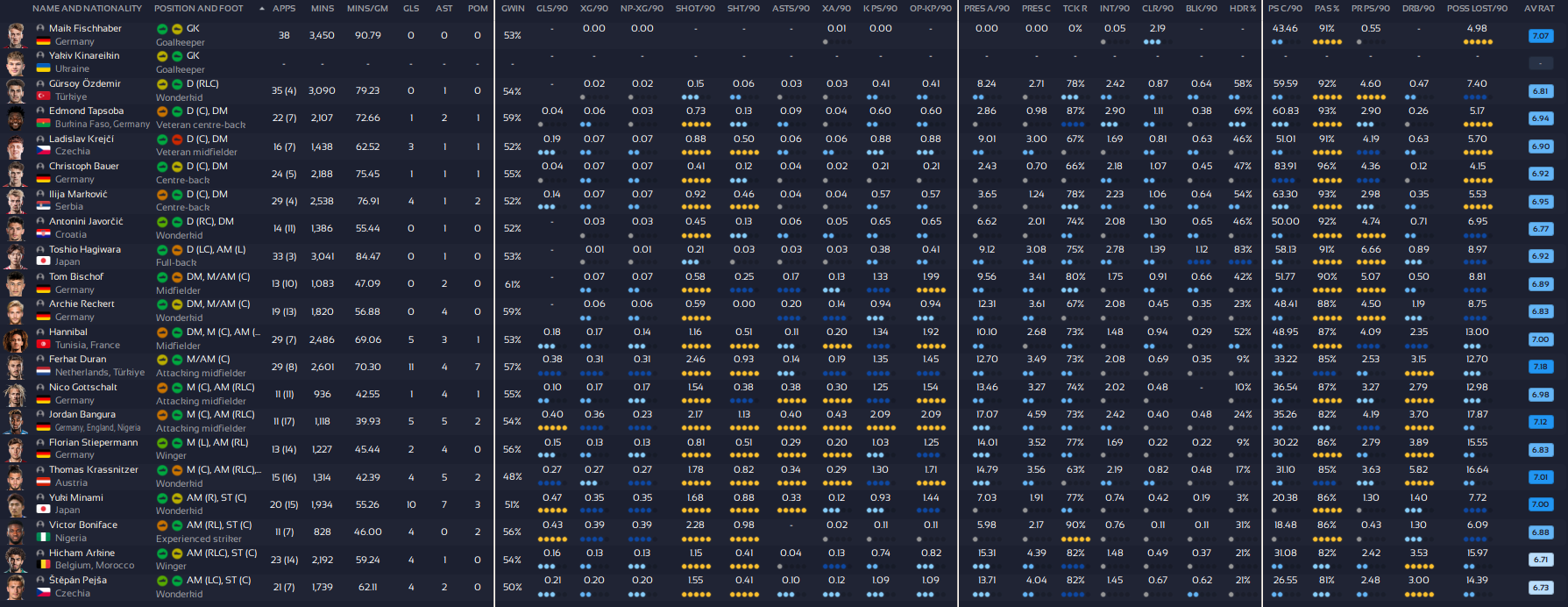Click Ukraine flag under Yakiv Kinareikin
The image size is (1568, 607).
(43, 68)
